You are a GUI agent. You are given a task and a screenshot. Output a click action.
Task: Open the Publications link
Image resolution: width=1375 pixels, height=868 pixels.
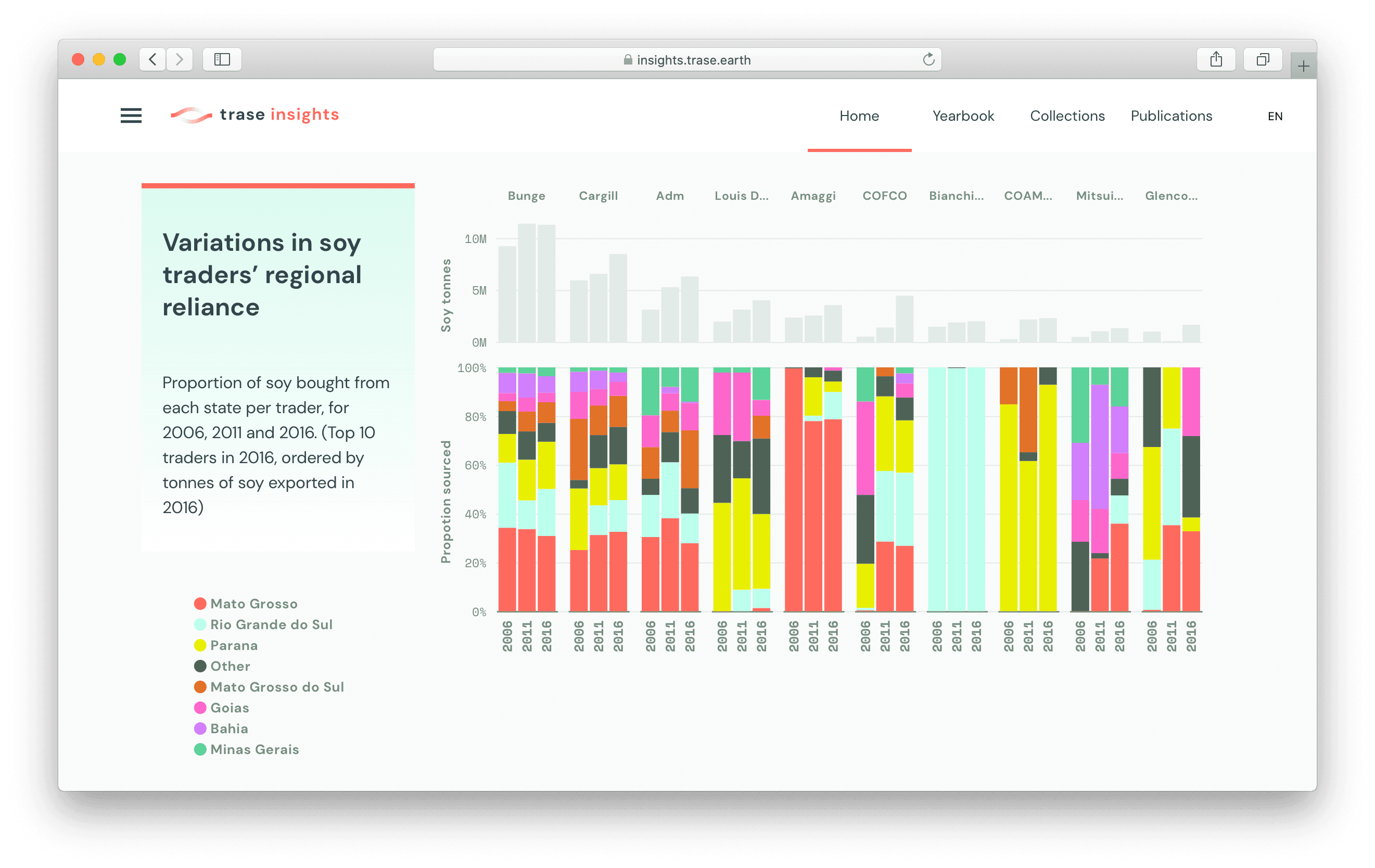coord(1170,116)
